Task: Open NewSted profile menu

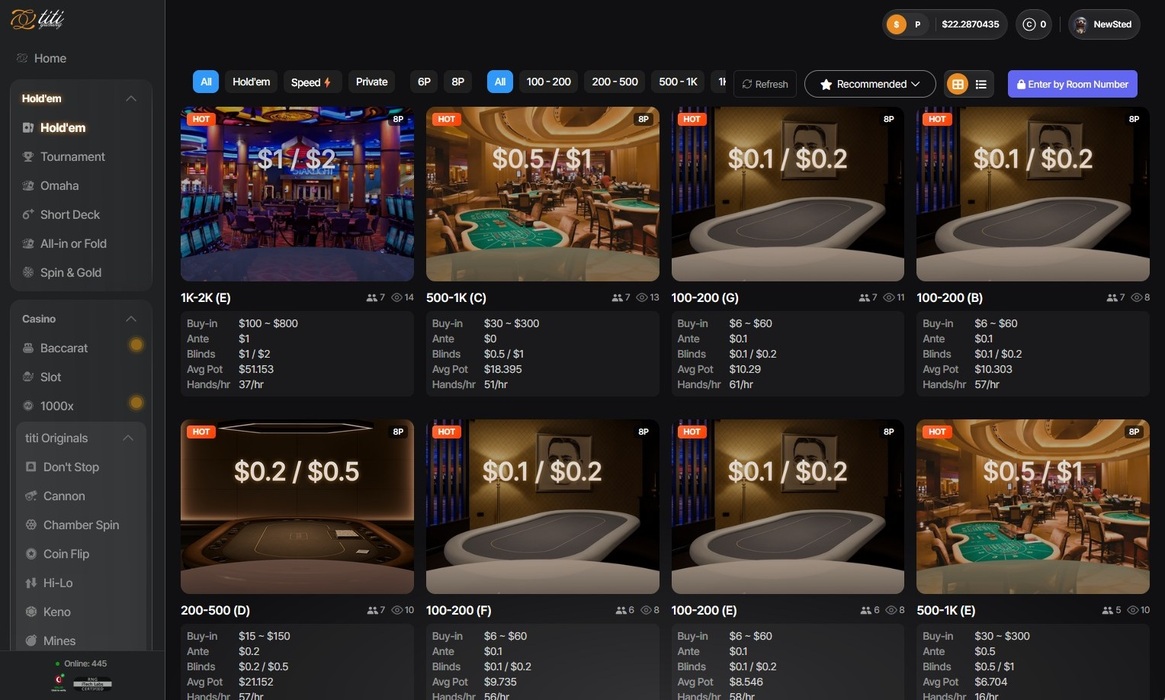Action: (x=1103, y=25)
